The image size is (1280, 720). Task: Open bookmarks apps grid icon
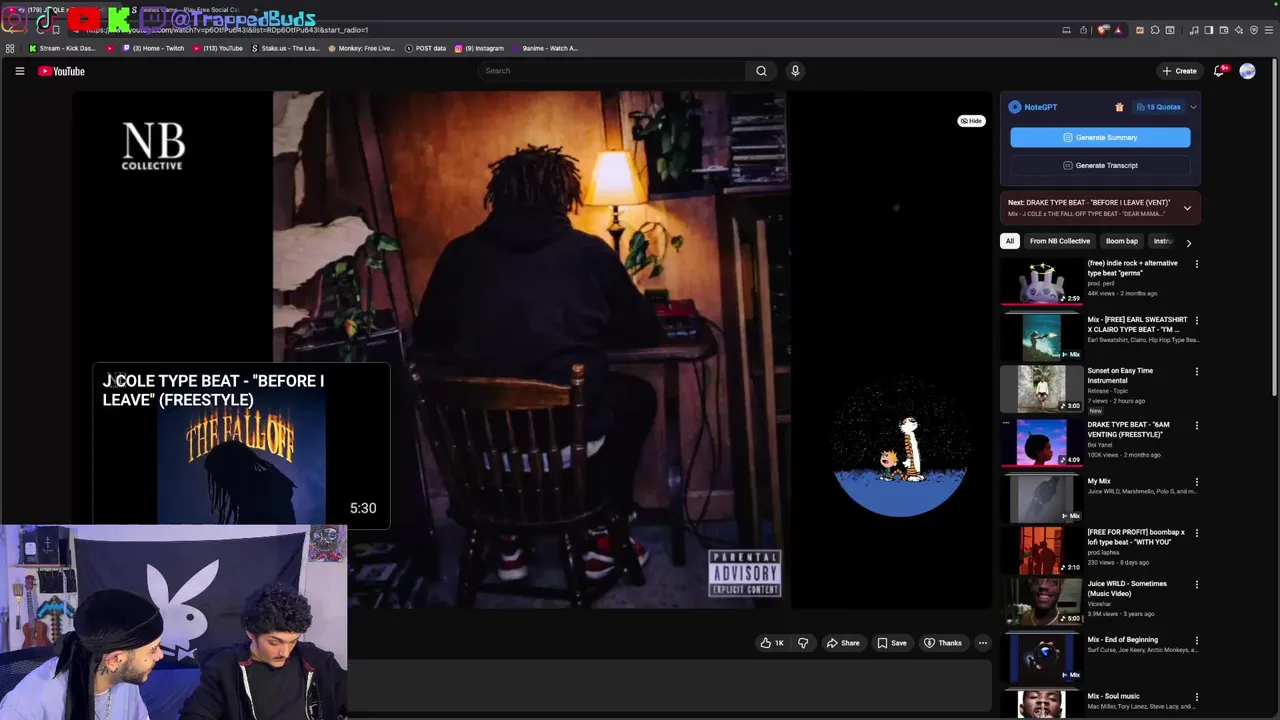tap(10, 48)
